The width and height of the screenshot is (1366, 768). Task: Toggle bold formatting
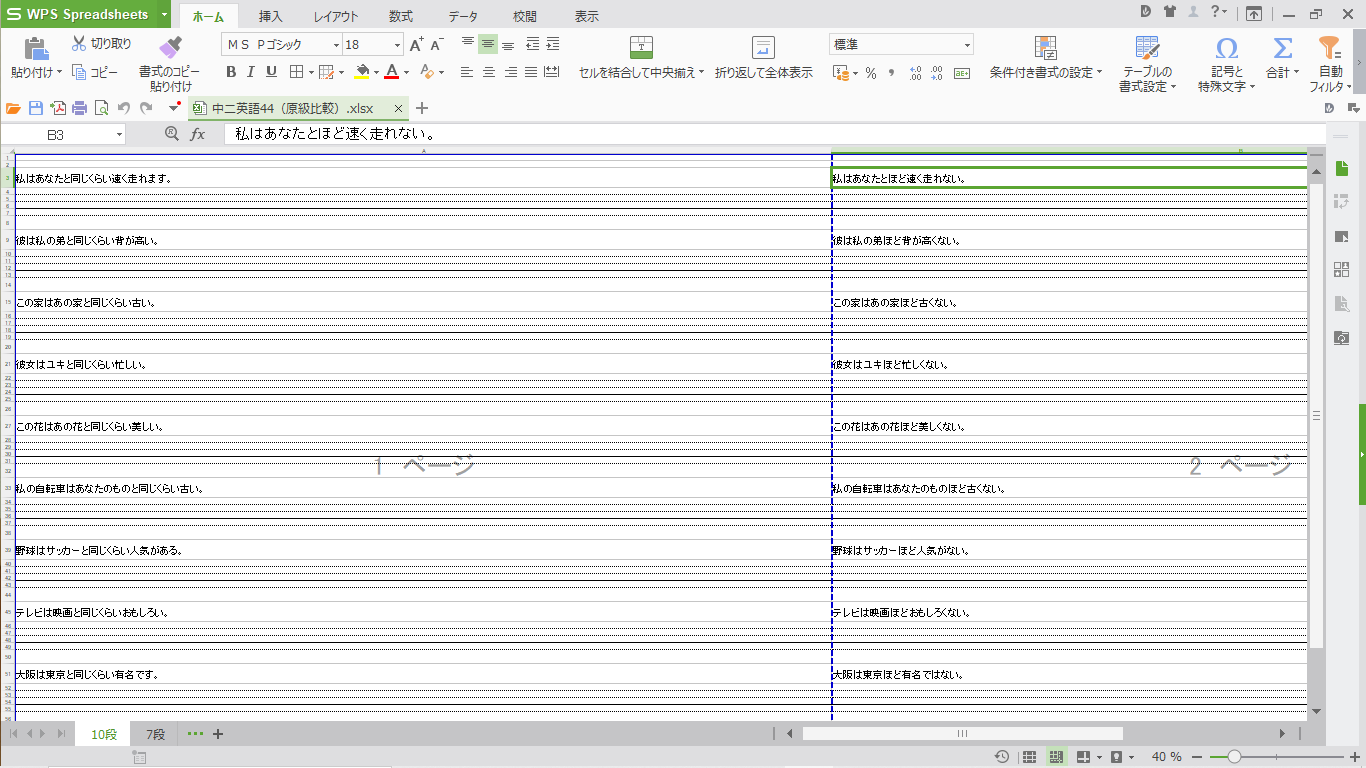pyautogui.click(x=231, y=72)
